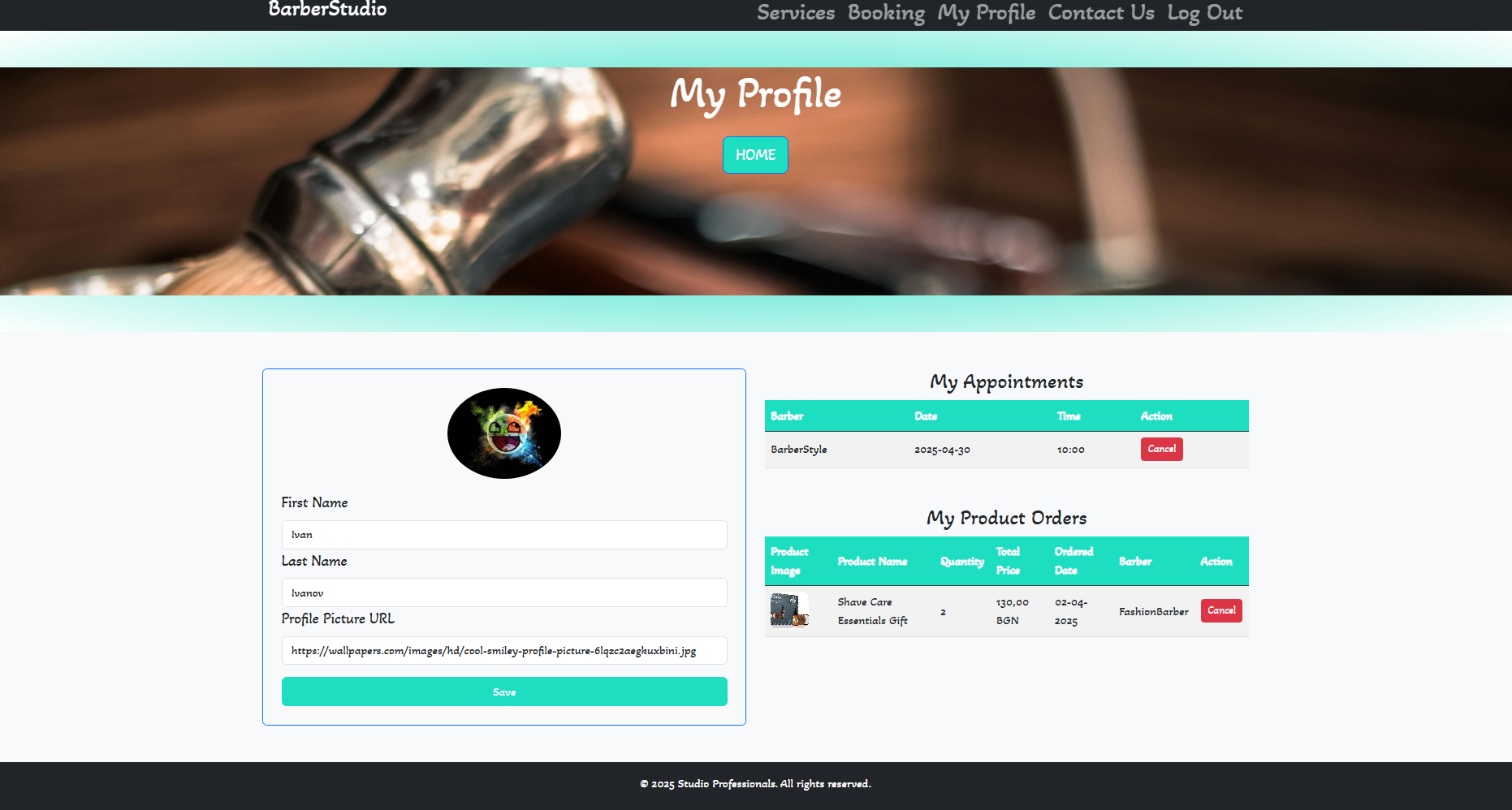Click the smiley profile picture avatar
Image resolution: width=1512 pixels, height=810 pixels.
(504, 433)
